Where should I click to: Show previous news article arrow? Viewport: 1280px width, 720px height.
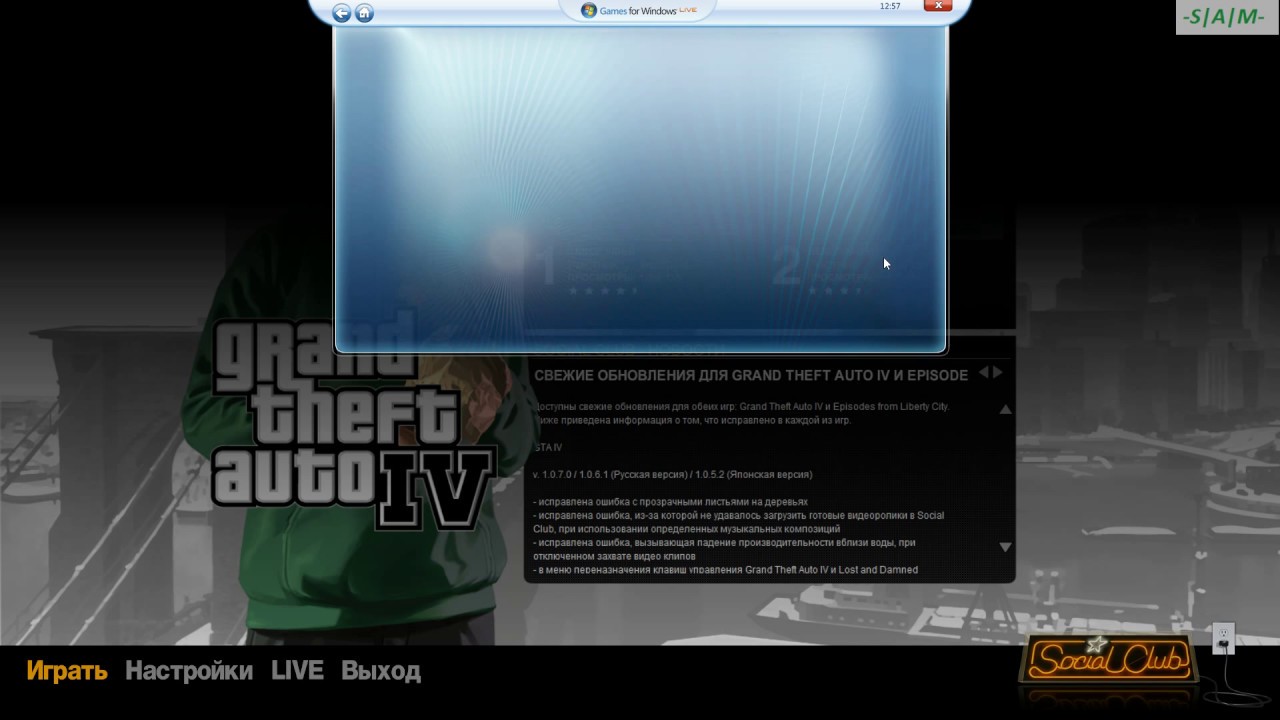983,372
